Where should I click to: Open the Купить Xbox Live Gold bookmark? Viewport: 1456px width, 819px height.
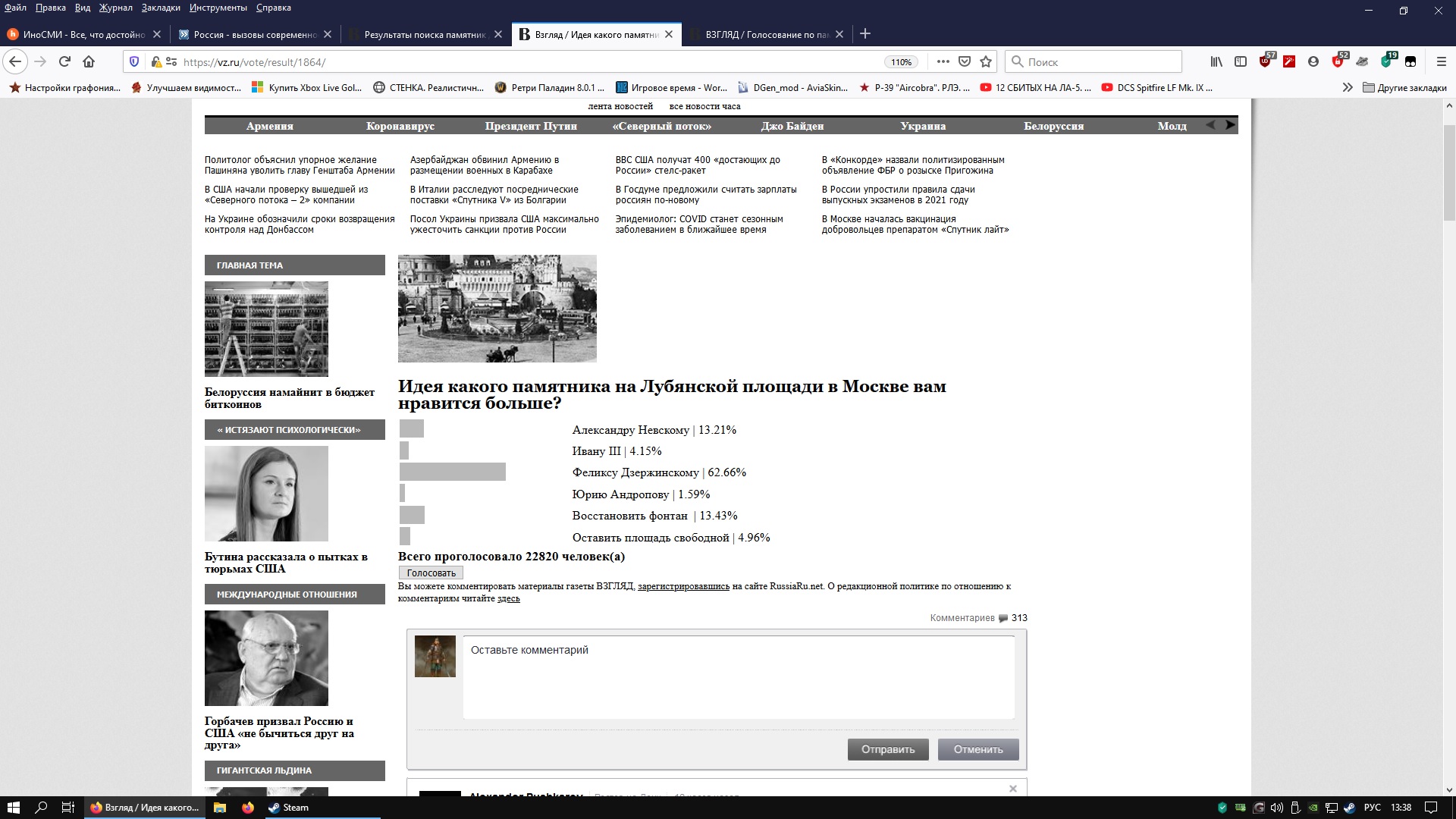(307, 87)
